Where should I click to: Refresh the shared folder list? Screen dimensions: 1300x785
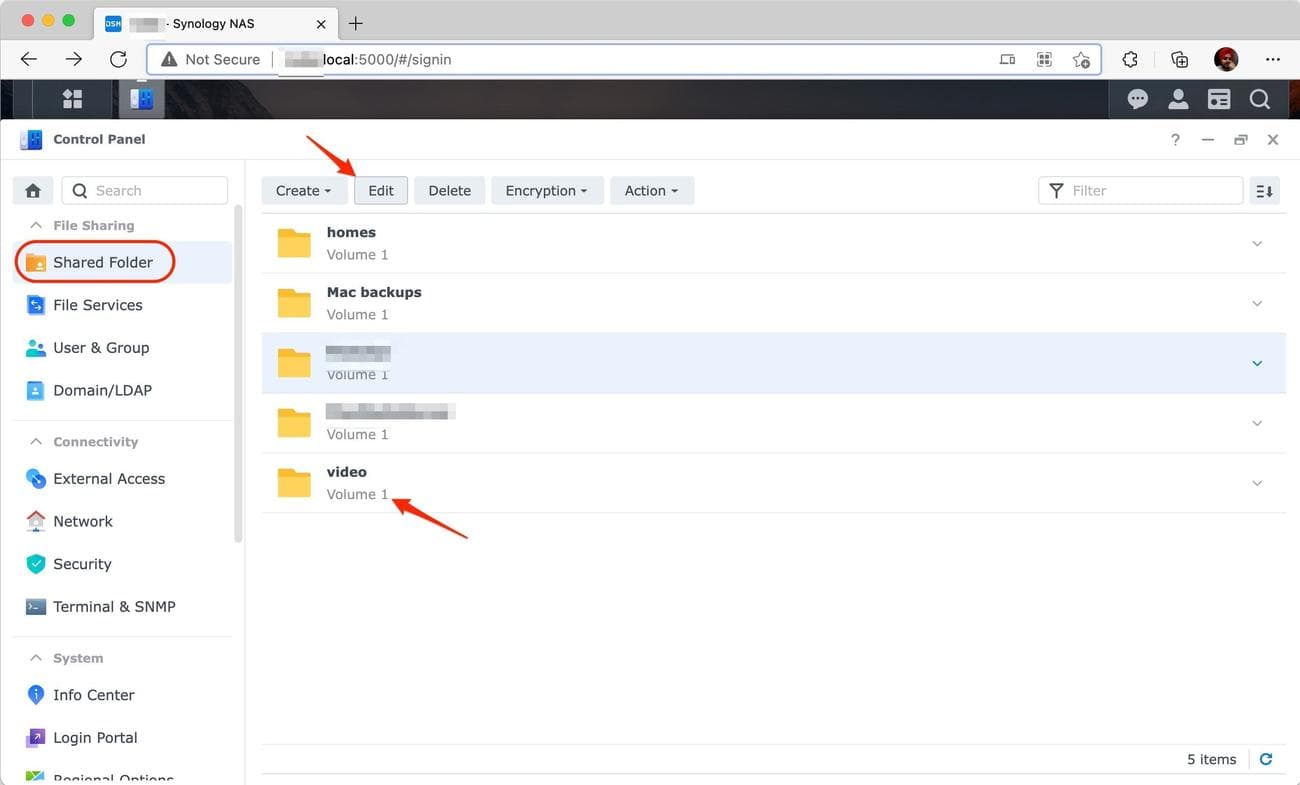tap(1266, 759)
